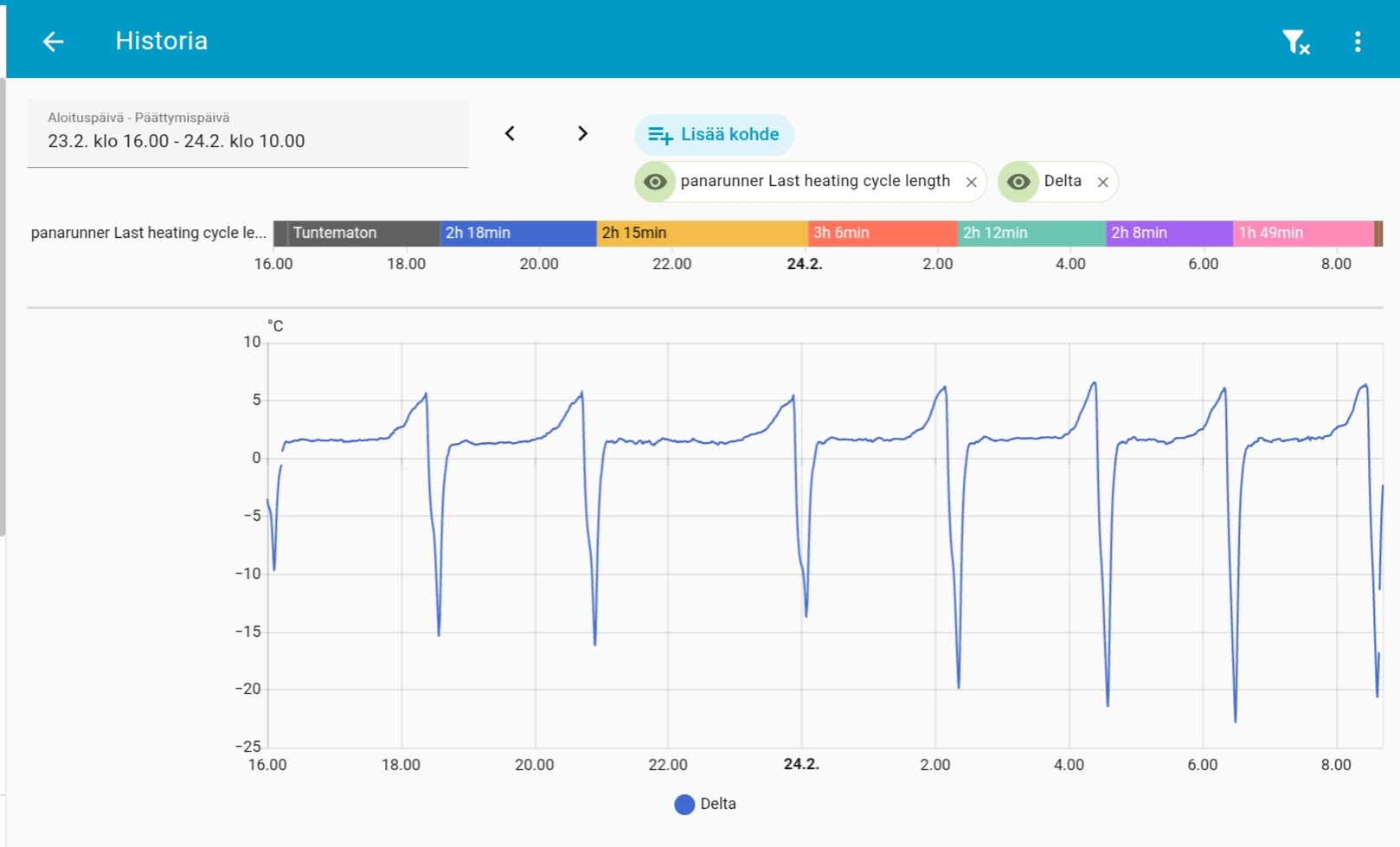Select the purple 2h 8min segment

coord(1169,233)
